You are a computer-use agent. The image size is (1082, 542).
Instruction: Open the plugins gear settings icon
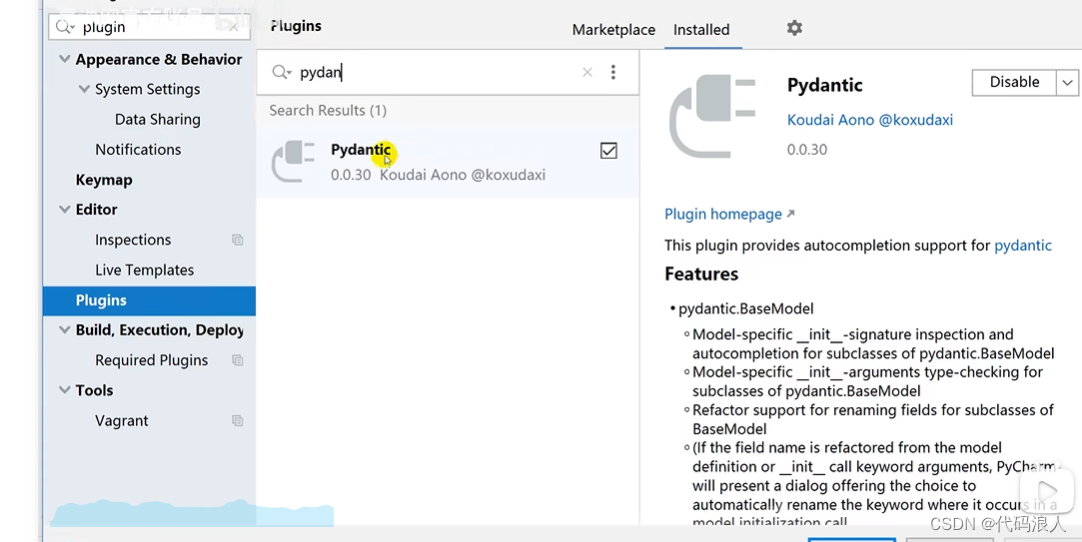794,28
